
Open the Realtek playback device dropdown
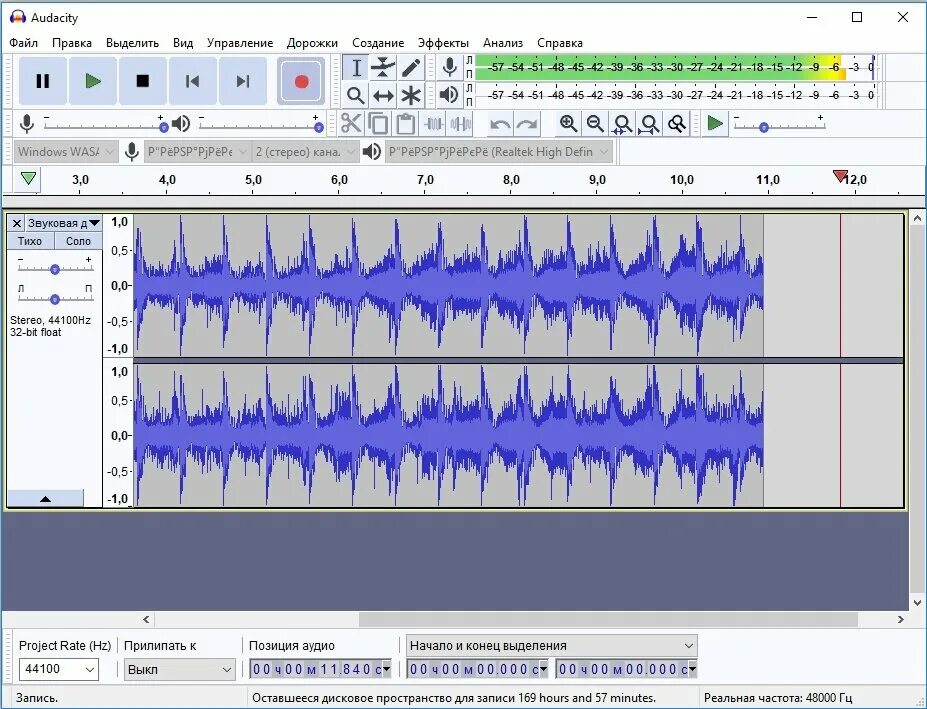tap(498, 152)
